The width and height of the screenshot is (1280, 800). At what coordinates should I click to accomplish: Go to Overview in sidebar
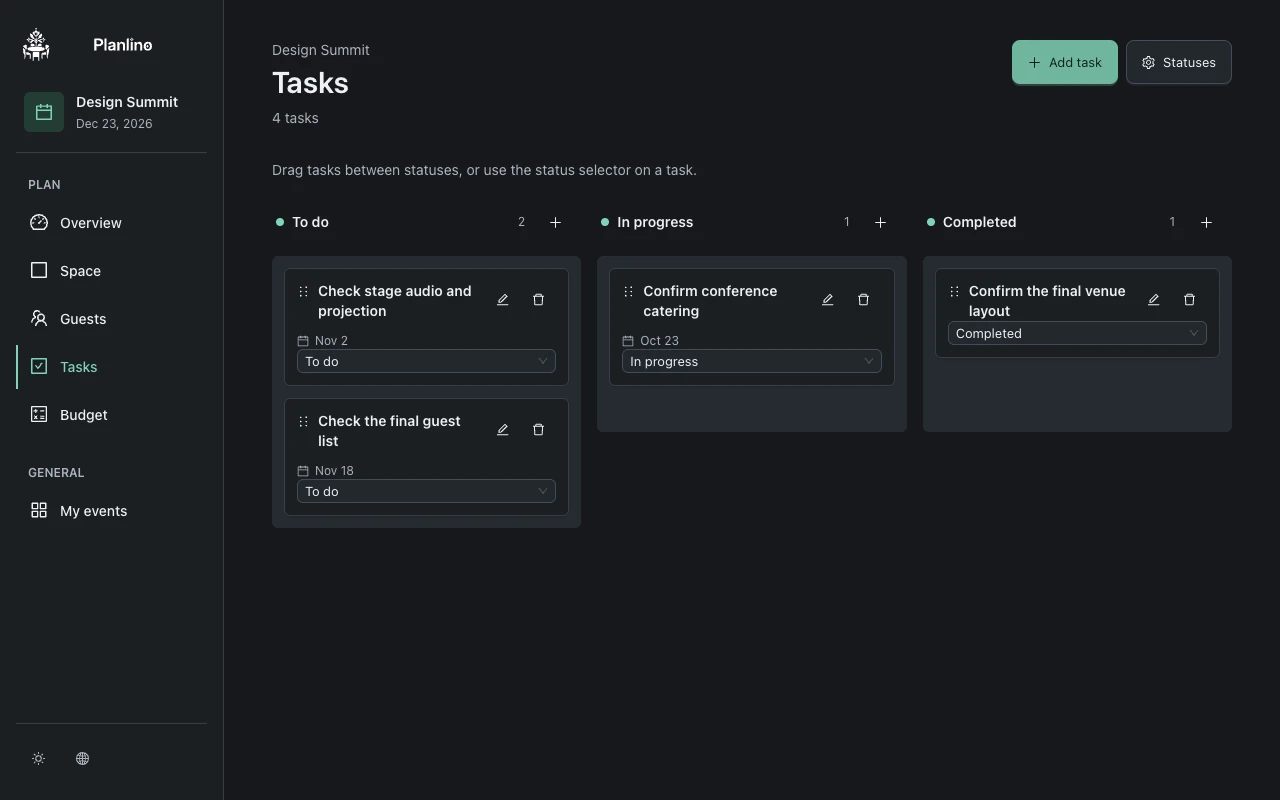[x=111, y=223]
